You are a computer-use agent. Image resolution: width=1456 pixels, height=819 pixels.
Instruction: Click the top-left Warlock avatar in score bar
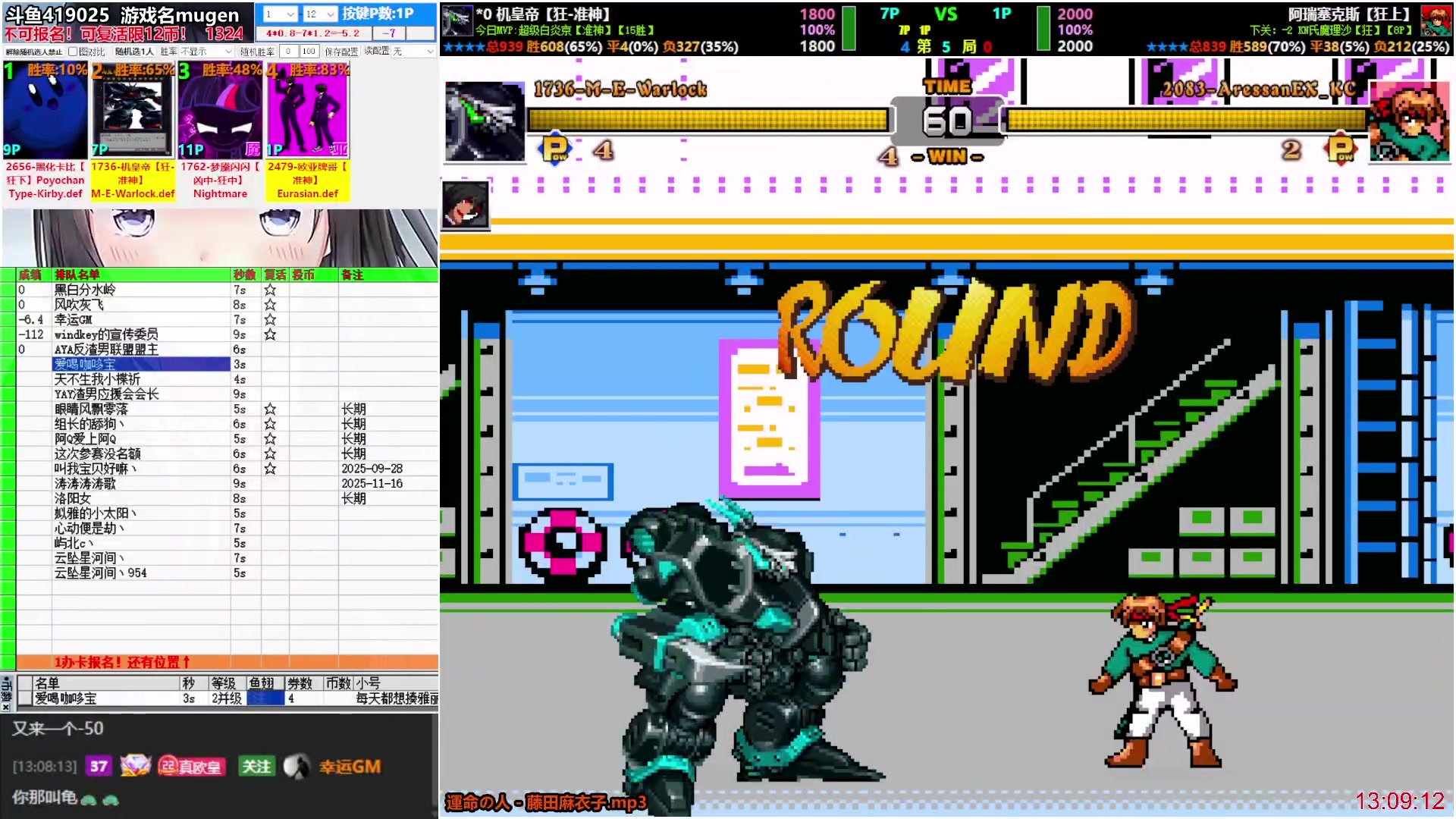click(457, 21)
